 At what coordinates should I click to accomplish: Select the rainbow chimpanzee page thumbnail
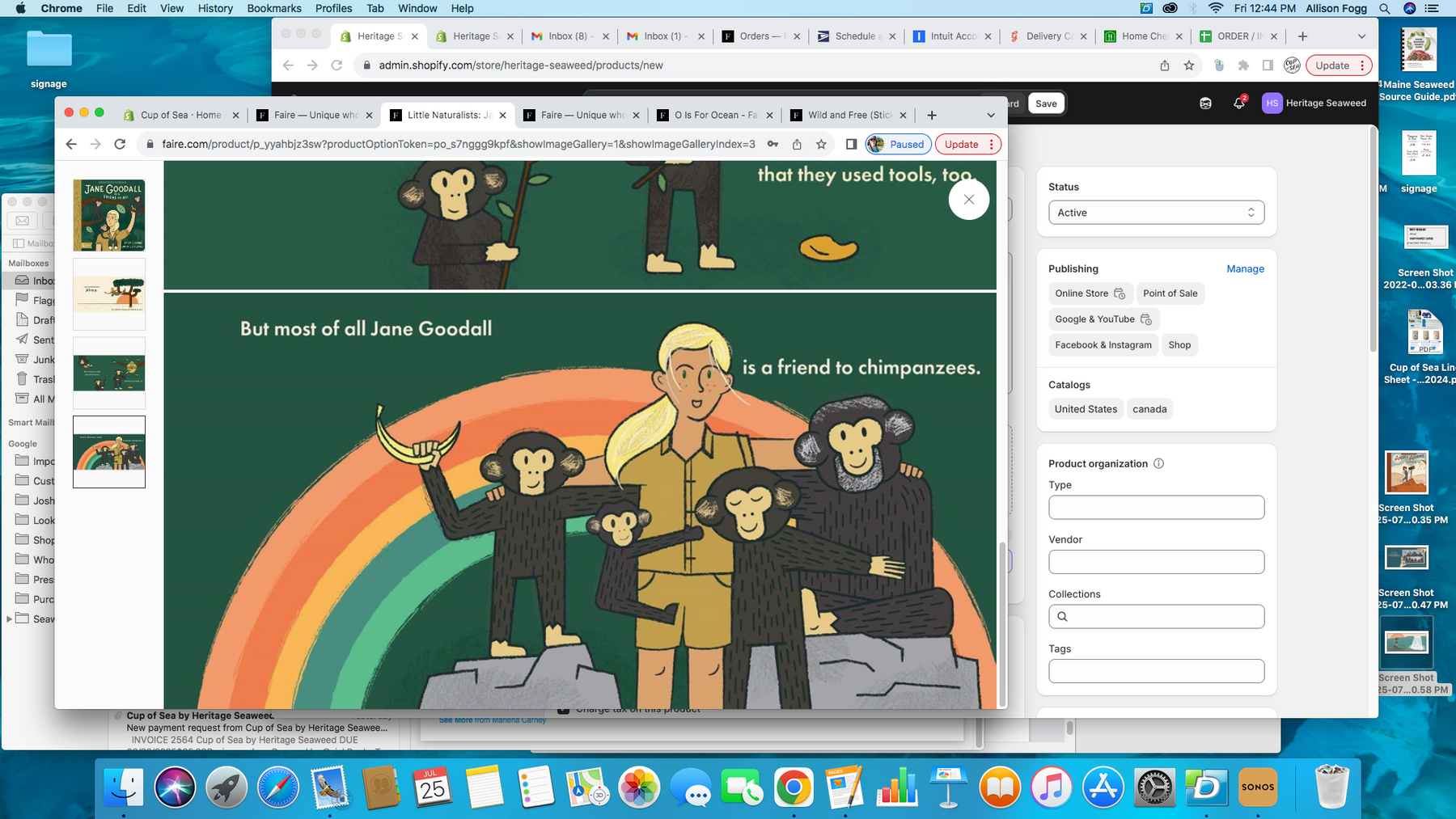[109, 452]
